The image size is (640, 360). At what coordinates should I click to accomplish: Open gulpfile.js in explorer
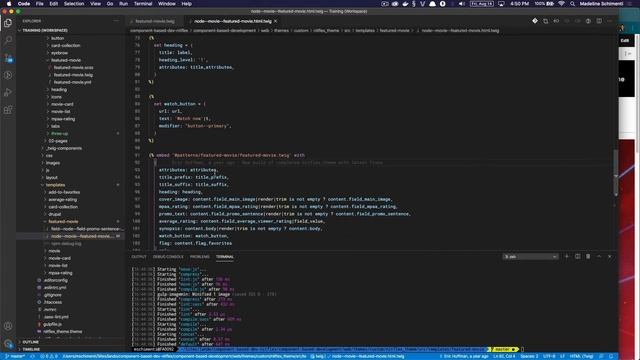52,324
